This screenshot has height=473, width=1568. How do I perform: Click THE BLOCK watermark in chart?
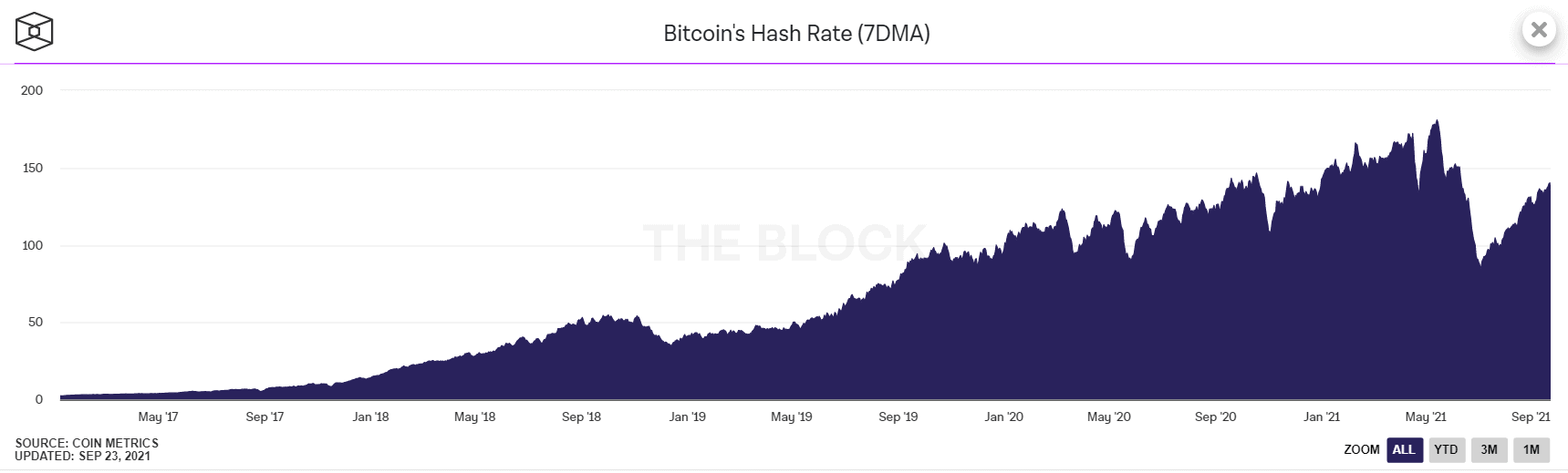tap(784, 243)
